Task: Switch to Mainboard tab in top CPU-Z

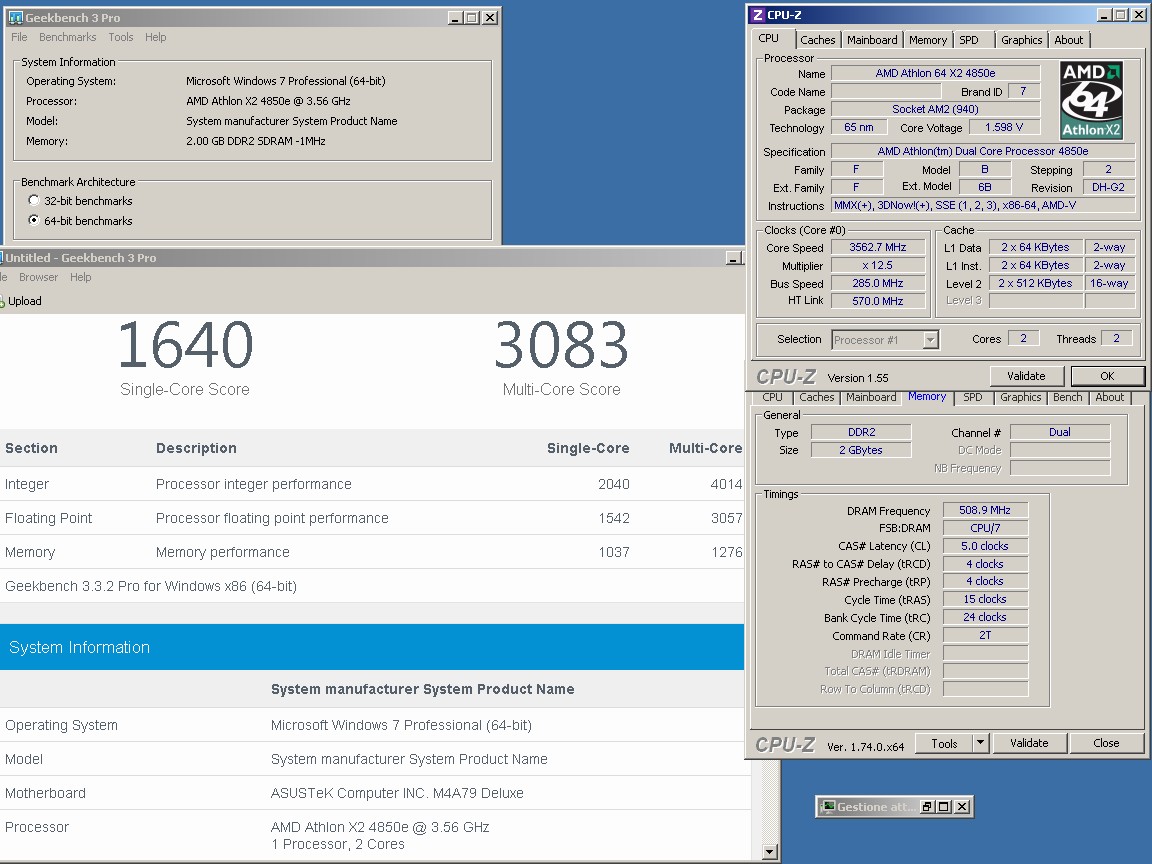Action: (872, 40)
